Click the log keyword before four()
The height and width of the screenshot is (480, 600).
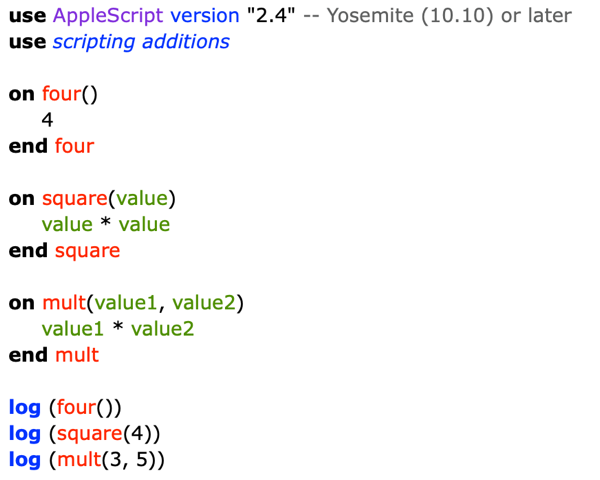point(25,408)
